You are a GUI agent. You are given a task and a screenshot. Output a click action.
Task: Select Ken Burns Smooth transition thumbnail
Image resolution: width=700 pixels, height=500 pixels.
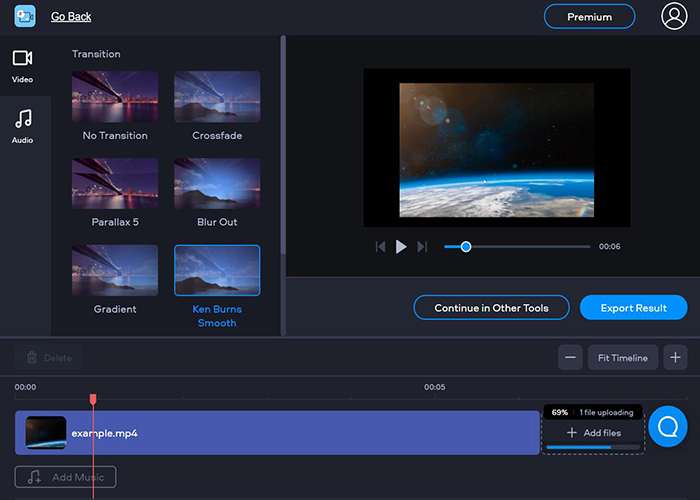217,270
